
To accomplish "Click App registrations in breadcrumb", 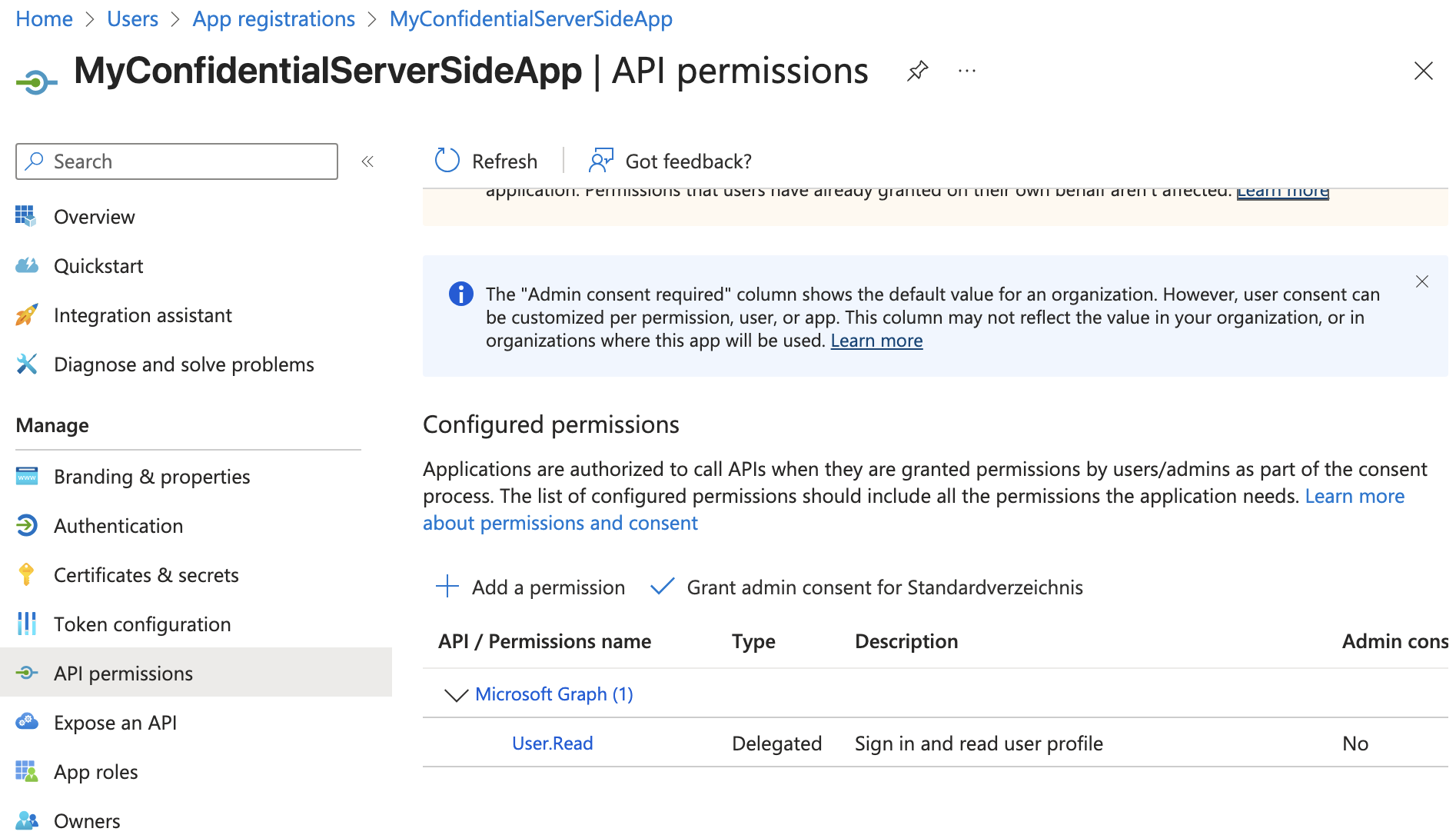I will [x=274, y=18].
